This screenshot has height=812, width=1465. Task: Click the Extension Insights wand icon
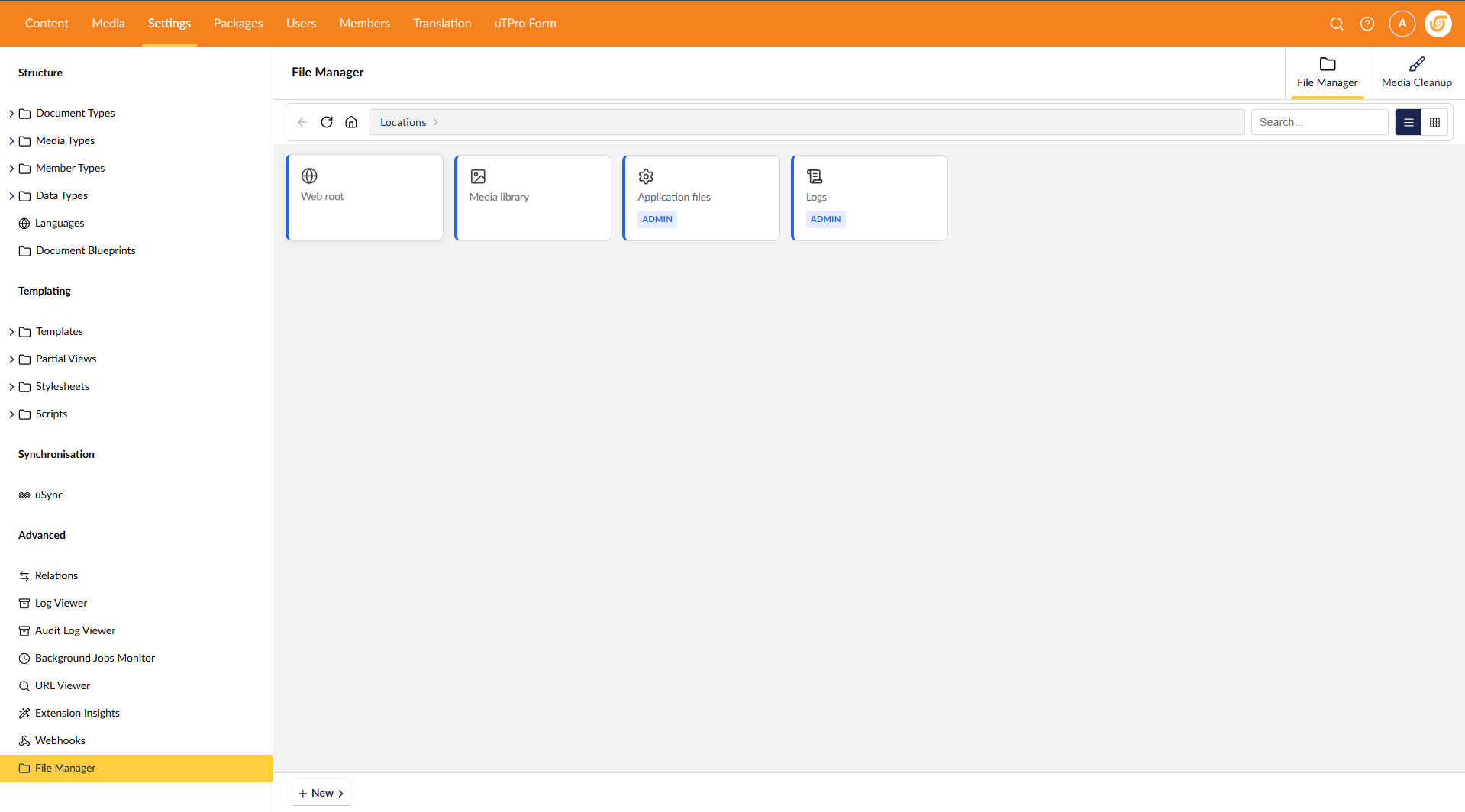24,714
